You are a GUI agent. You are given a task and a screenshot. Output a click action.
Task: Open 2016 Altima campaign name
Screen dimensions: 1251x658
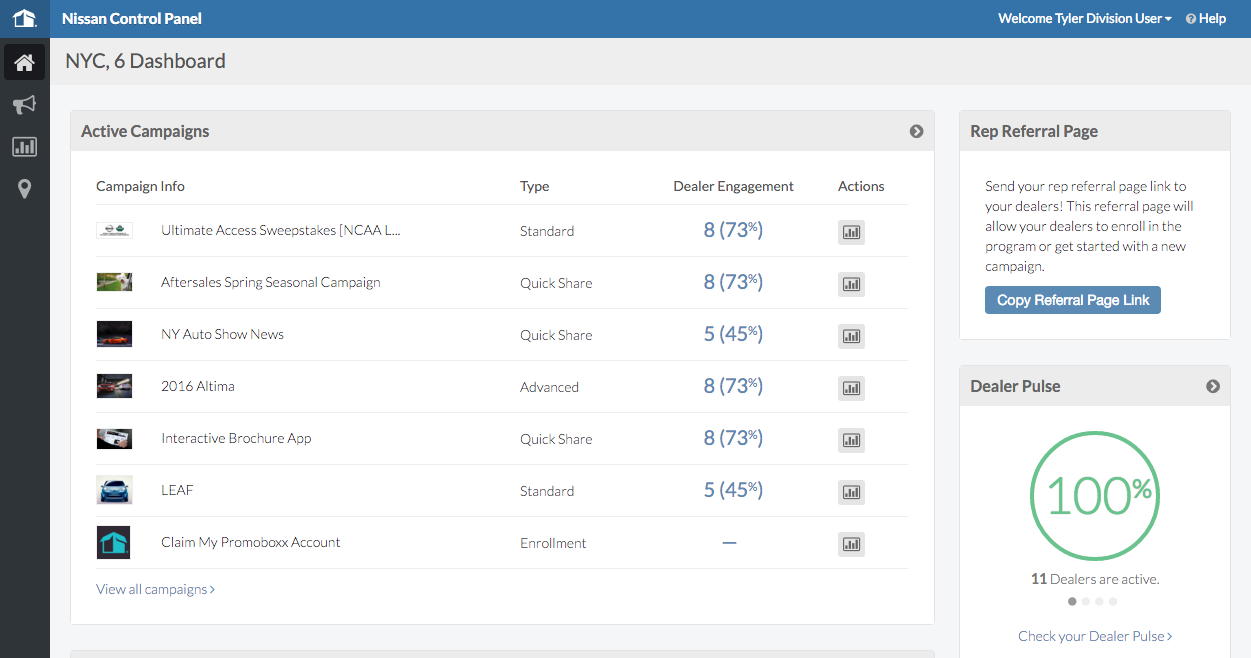(198, 386)
